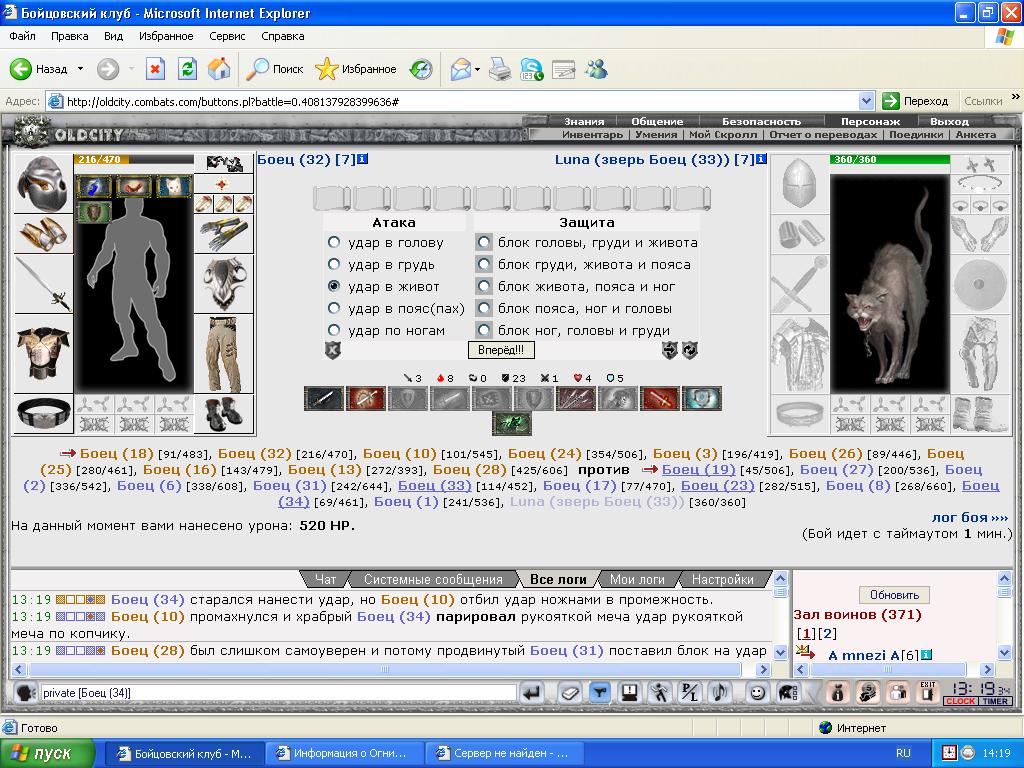Open Инвентарь in the game menu
The height and width of the screenshot is (768, 1024).
(x=592, y=135)
